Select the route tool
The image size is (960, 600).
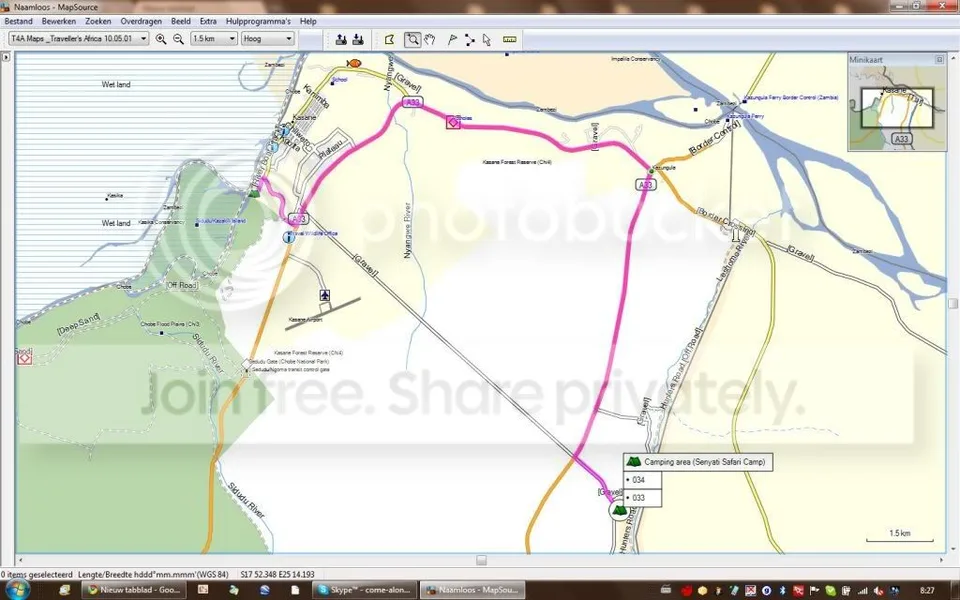coord(470,39)
